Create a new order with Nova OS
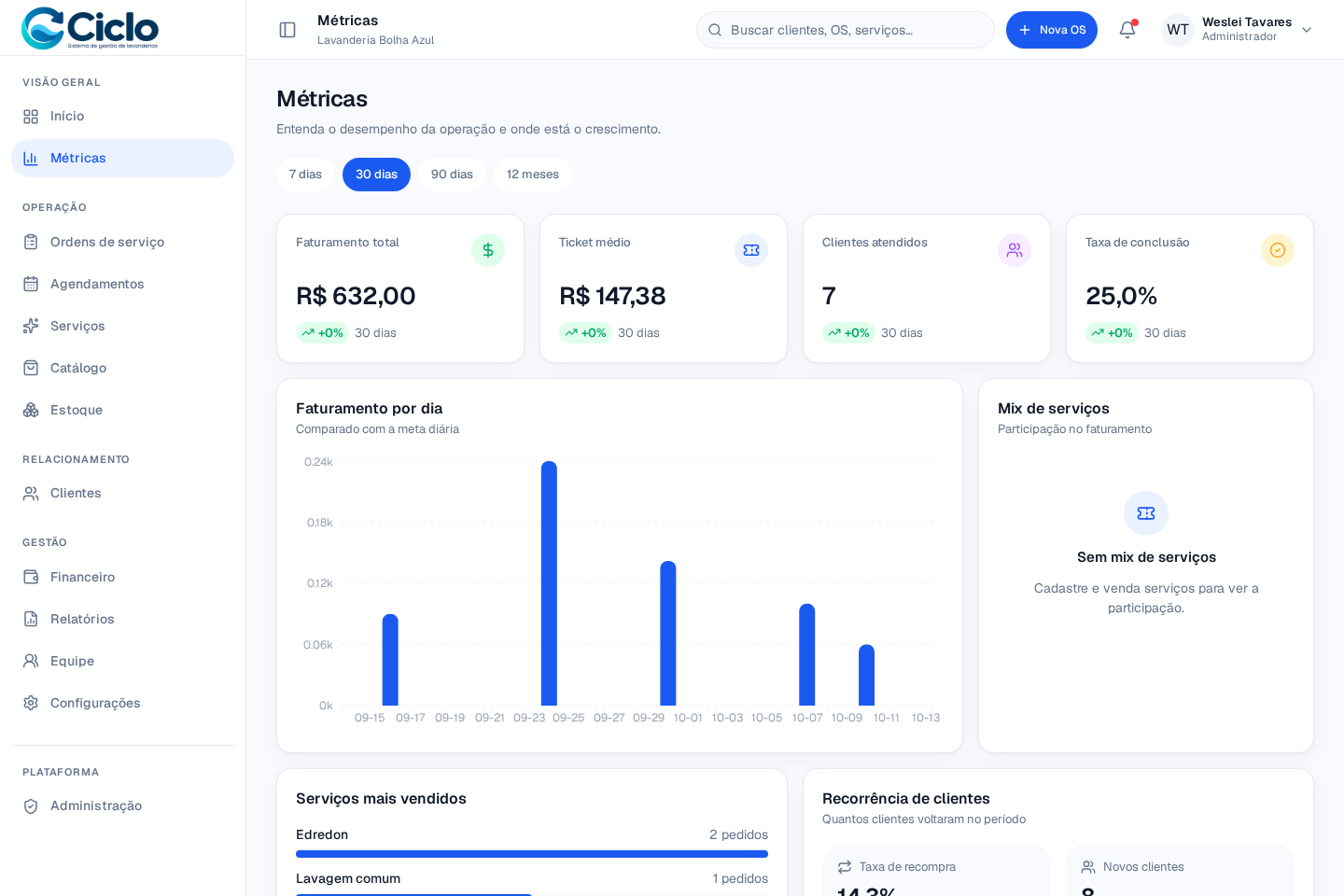1344x896 pixels. tap(1052, 30)
